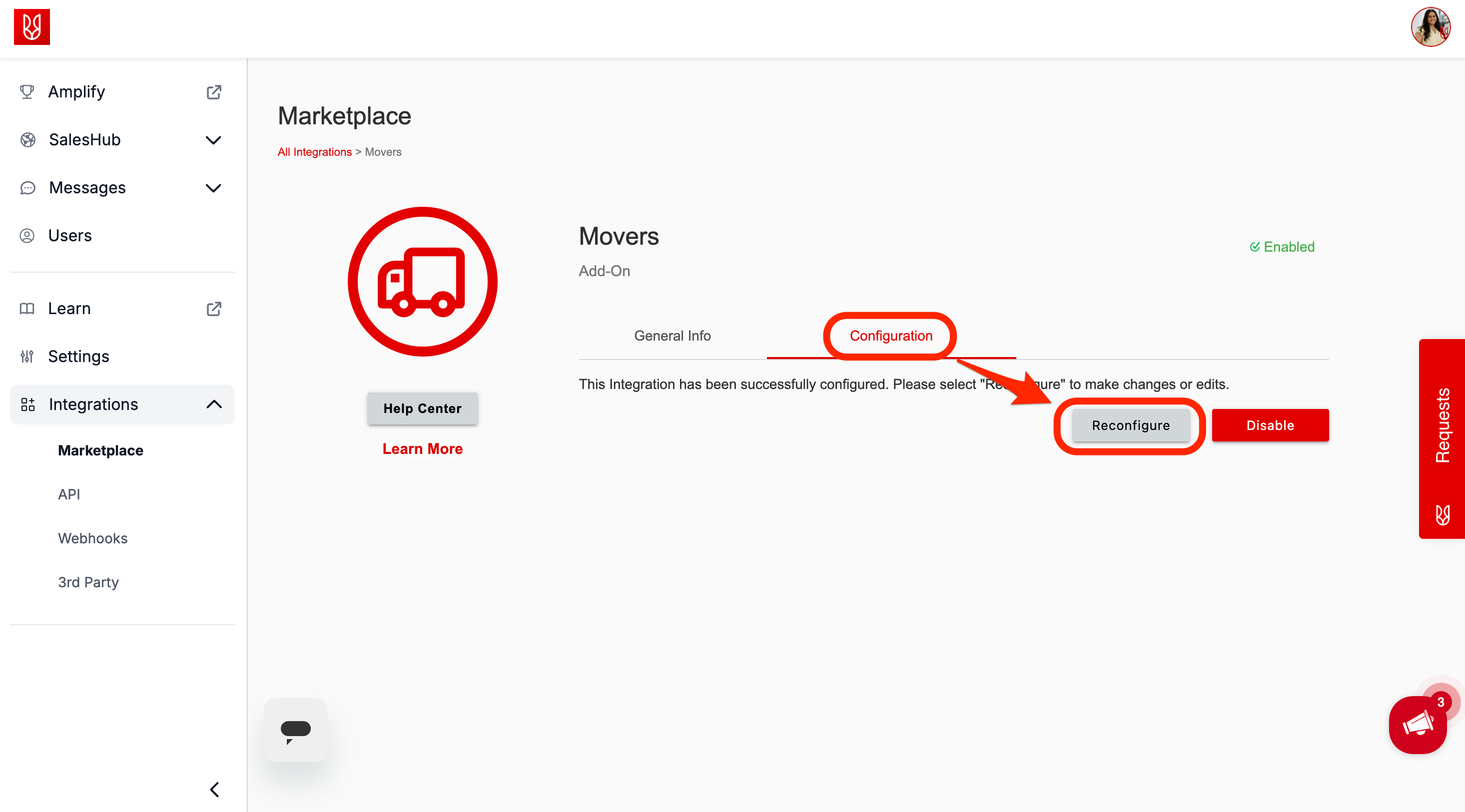
Task: Open the user profile avatar
Action: 1431,26
